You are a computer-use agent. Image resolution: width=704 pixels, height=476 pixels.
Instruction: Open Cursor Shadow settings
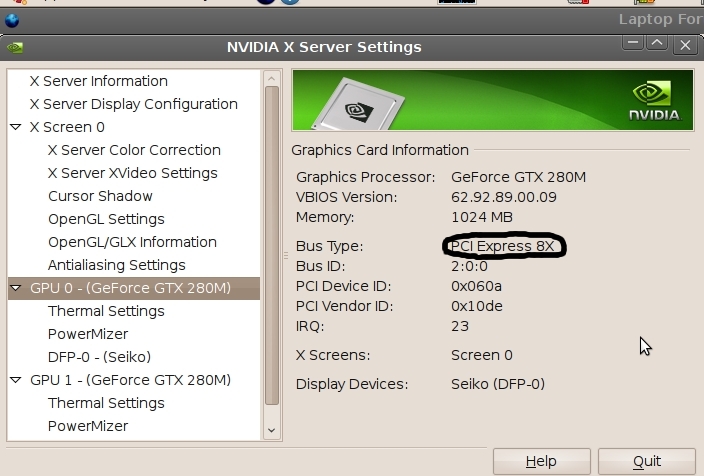(x=100, y=196)
